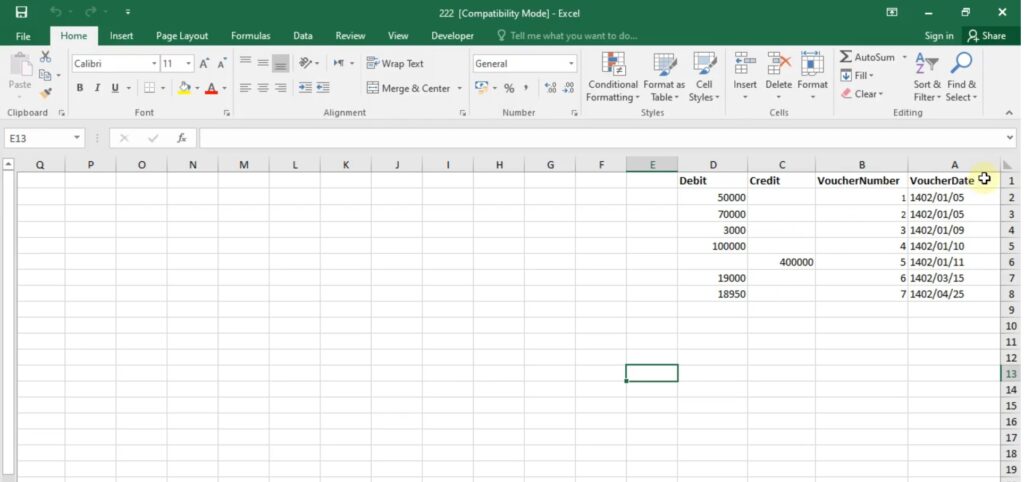Enable Wrap Text

(x=395, y=63)
